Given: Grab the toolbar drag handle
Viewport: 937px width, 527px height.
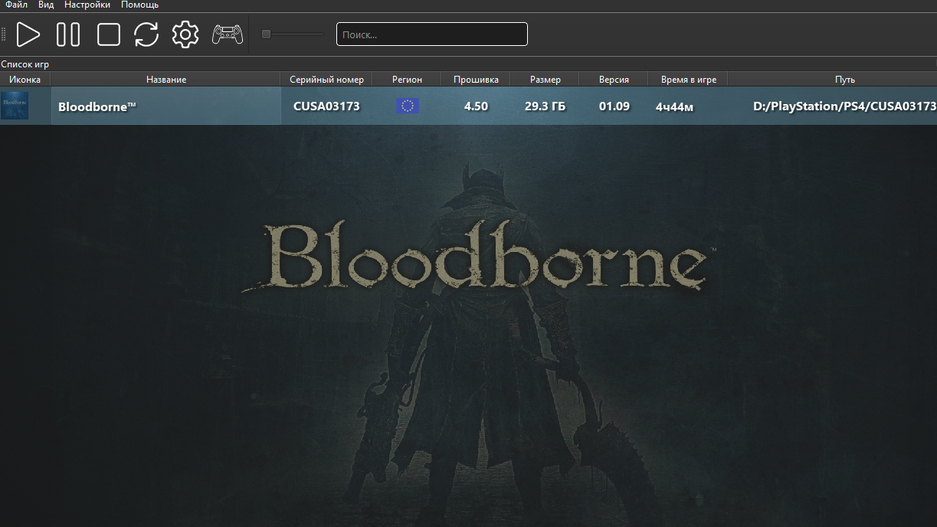Looking at the screenshot, I should click(x=4, y=34).
